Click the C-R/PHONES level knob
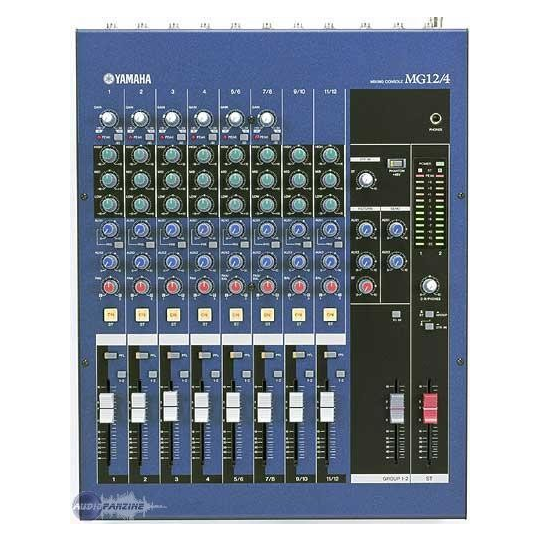This screenshot has height=541, width=541. (x=430, y=286)
